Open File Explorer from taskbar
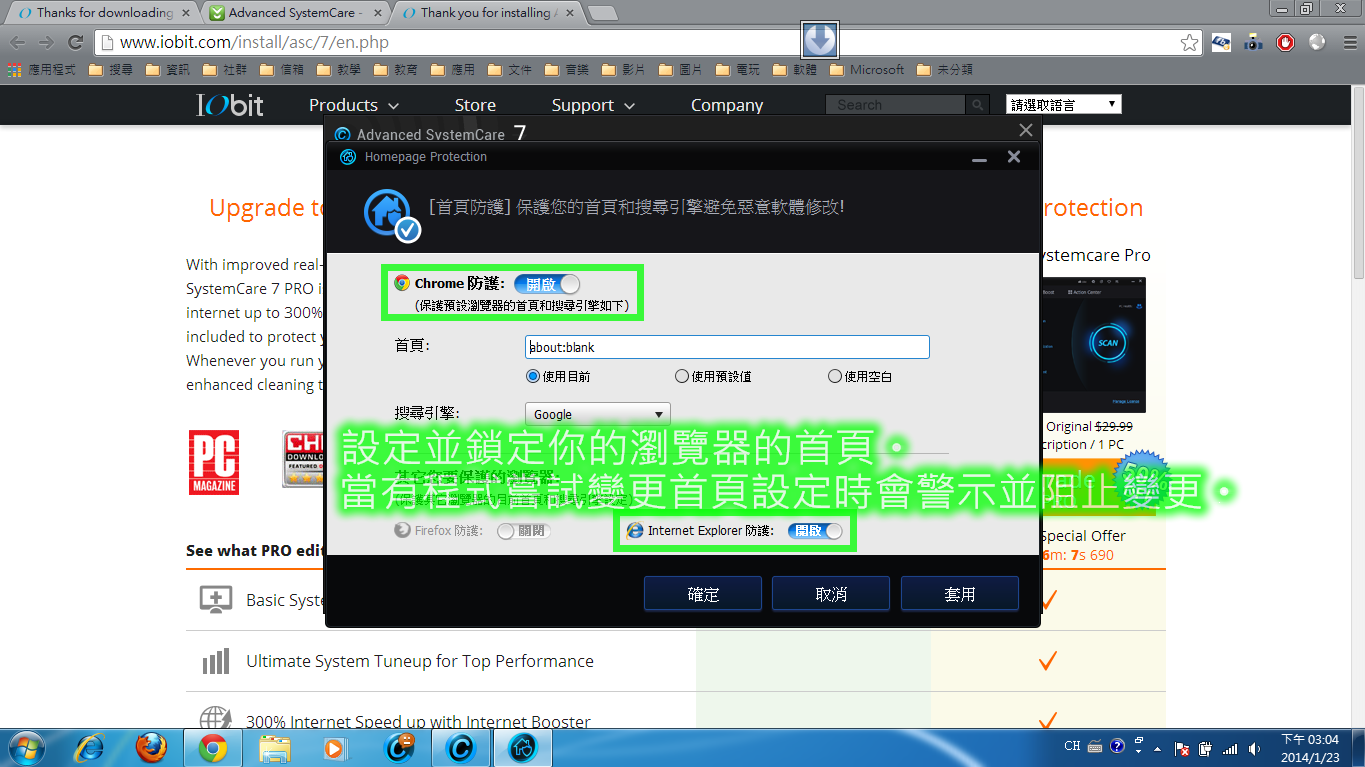The image size is (1365, 767). [275, 747]
